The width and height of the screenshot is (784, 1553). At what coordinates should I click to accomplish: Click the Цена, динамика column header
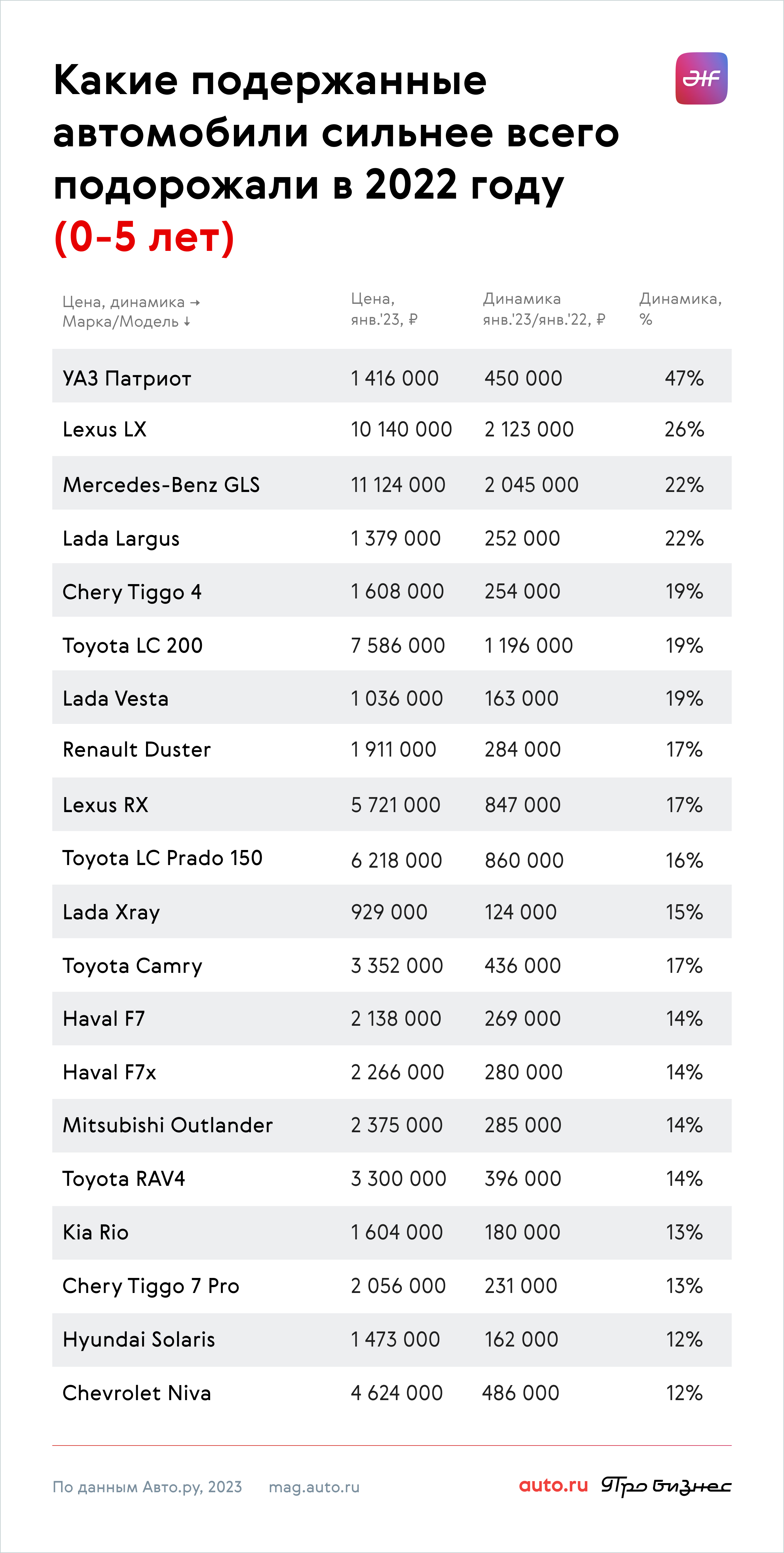131,302
